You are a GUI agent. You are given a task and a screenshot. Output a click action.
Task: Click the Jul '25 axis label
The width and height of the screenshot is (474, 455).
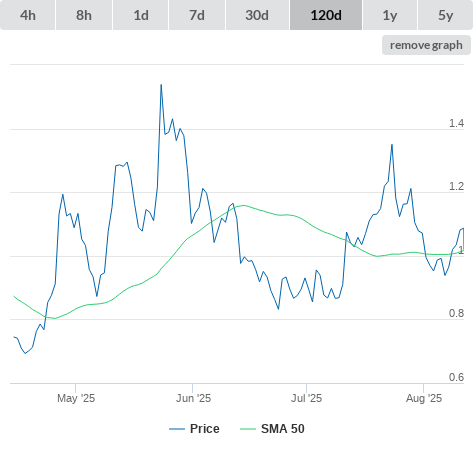coord(306,398)
